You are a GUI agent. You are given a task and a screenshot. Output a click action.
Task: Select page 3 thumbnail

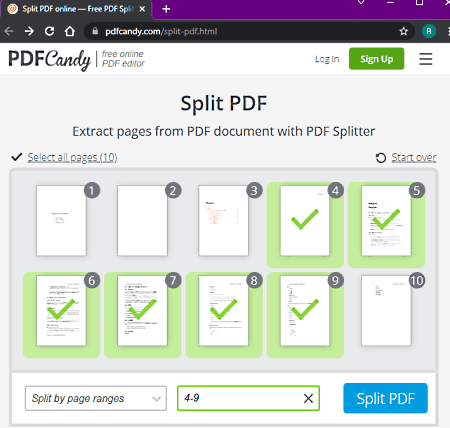point(224,221)
